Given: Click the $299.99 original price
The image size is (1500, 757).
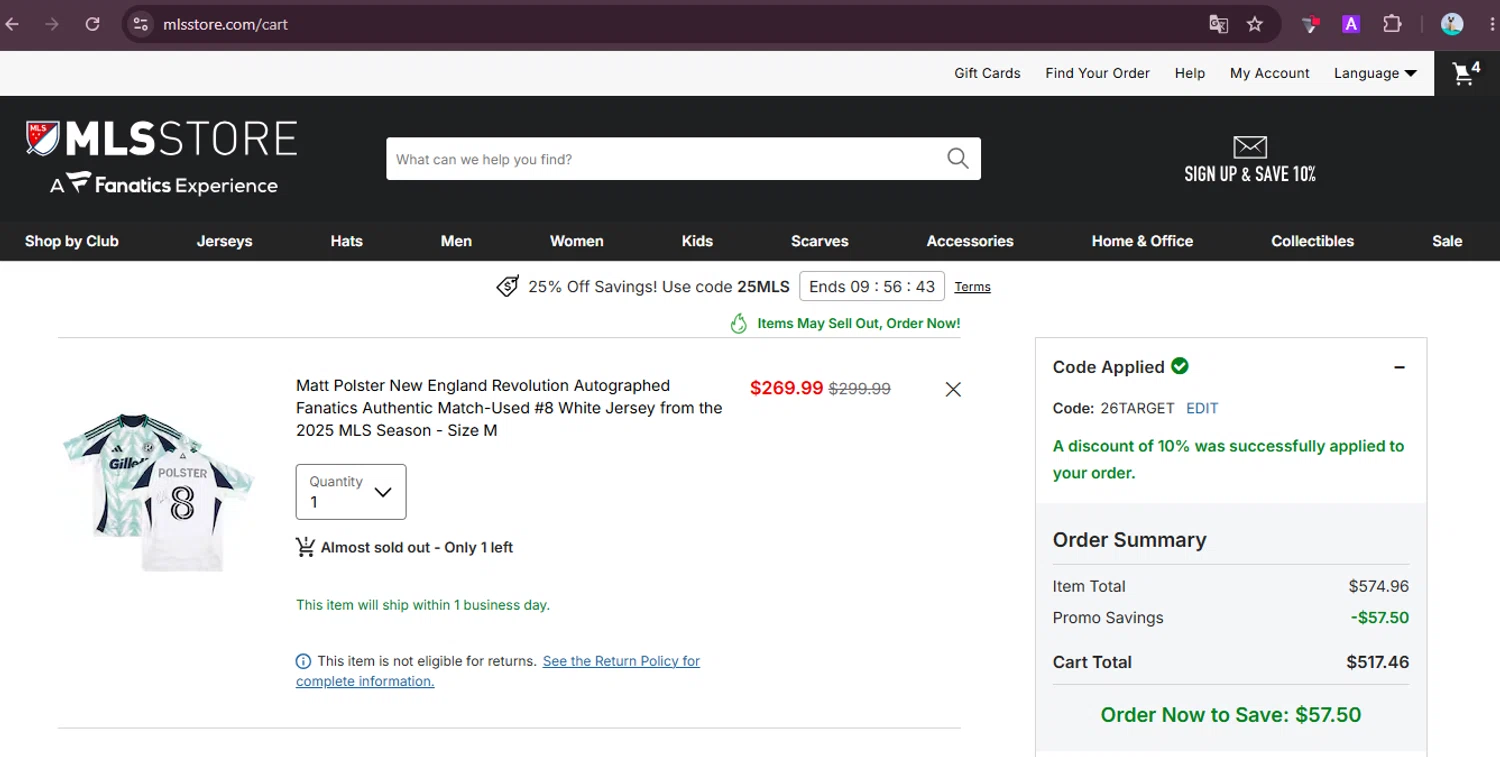Looking at the screenshot, I should click(860, 389).
